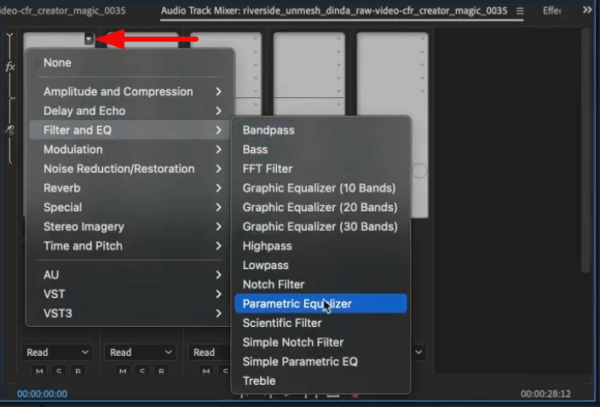Solo the second audio track (S)

pyautogui.click(x=142, y=371)
